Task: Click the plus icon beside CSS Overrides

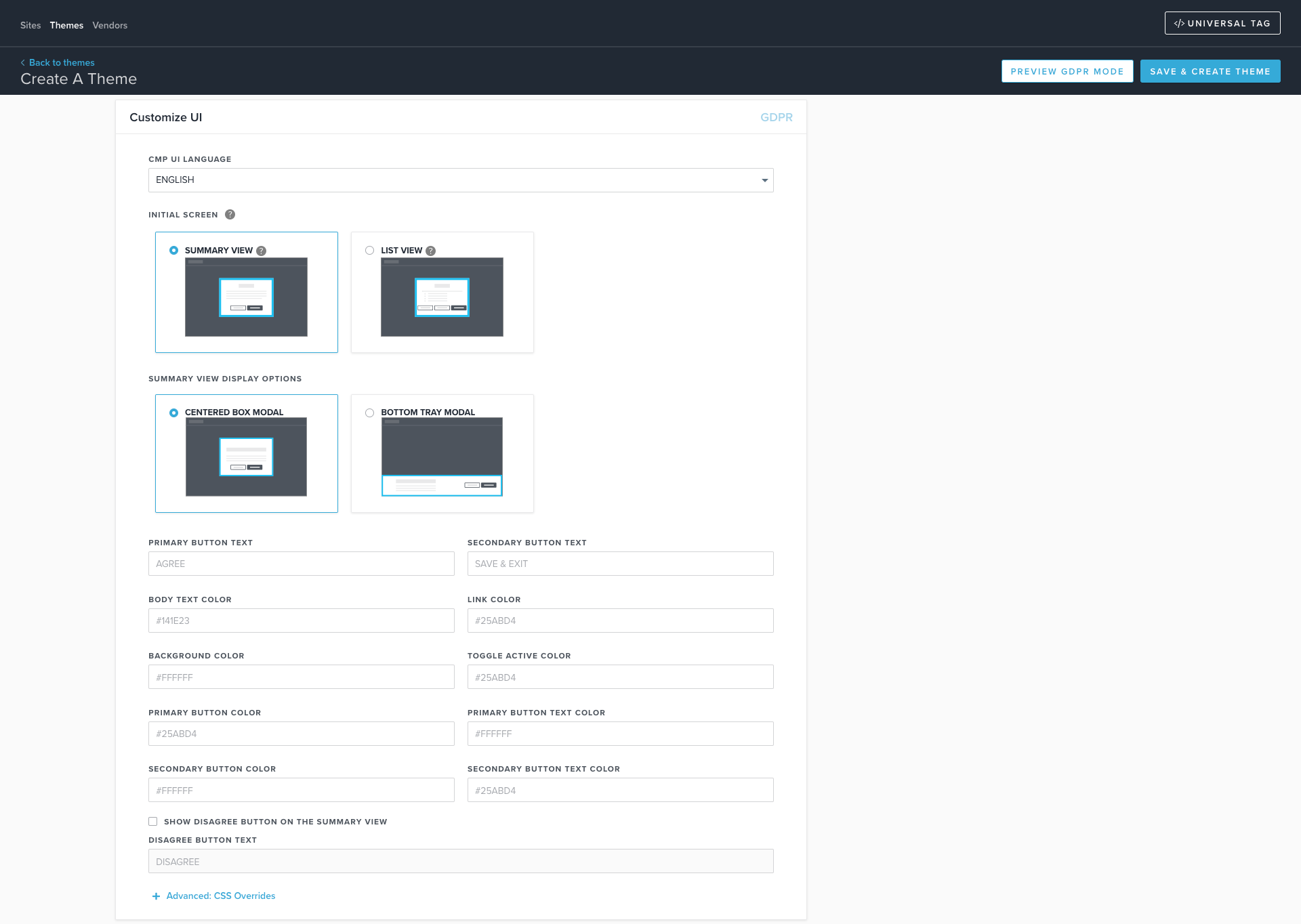Action: coord(157,896)
